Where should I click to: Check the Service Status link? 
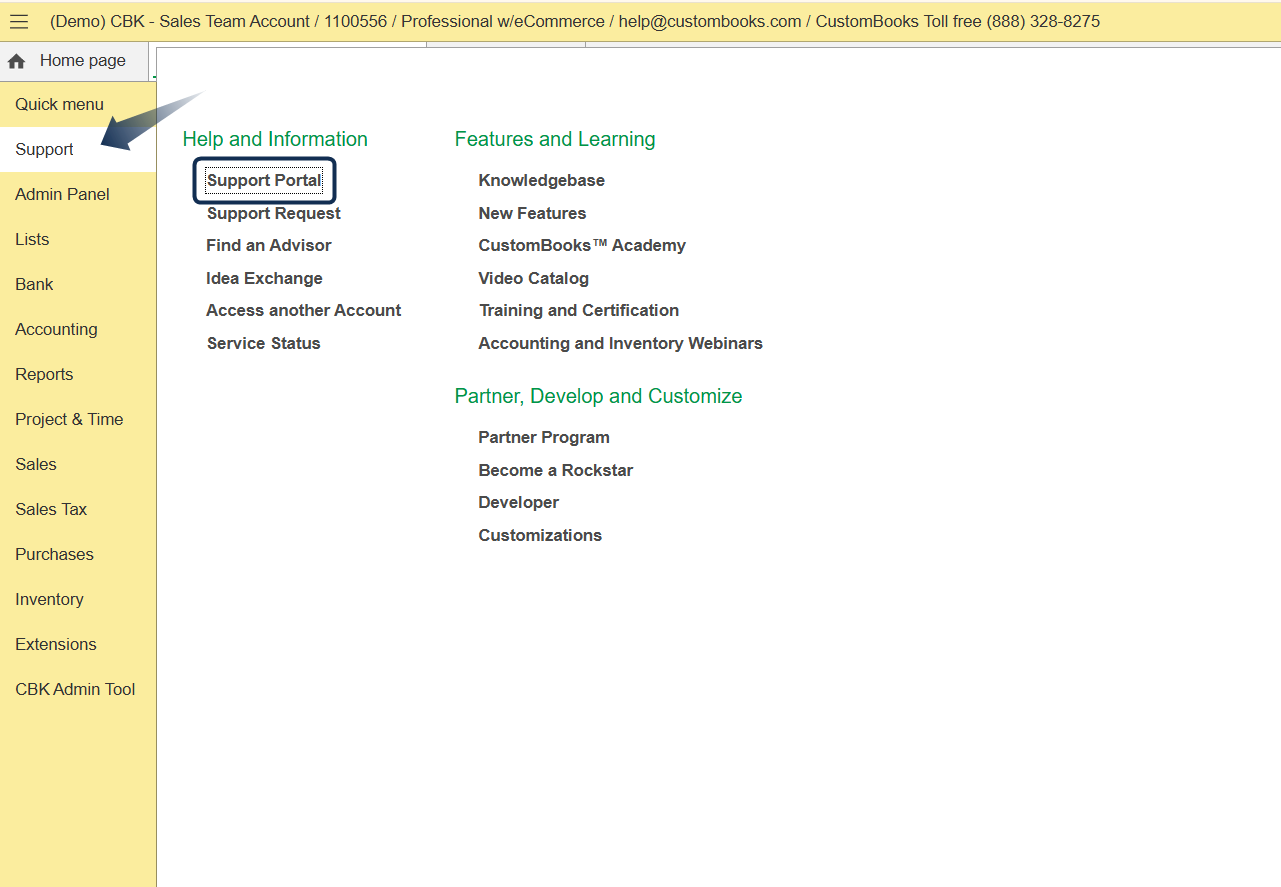click(x=263, y=343)
